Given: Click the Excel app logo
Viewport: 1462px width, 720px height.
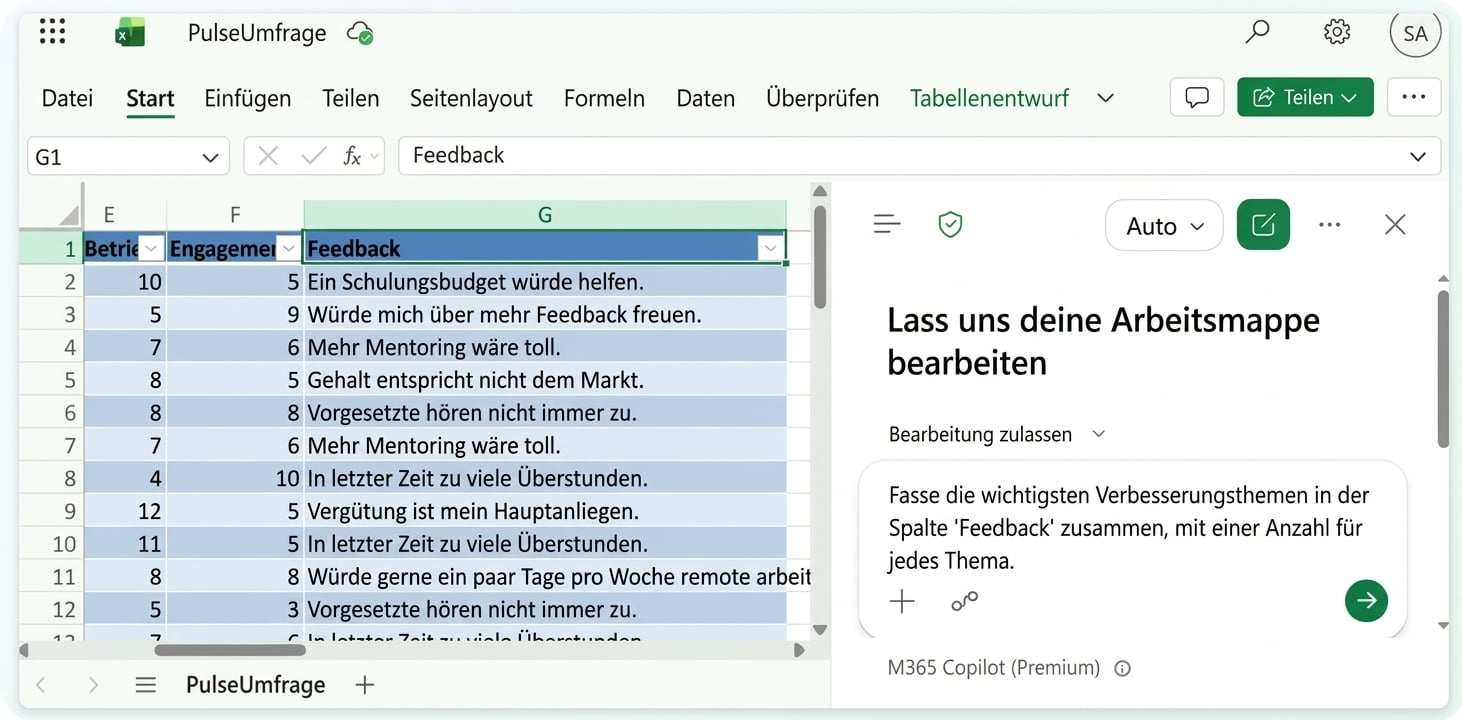Looking at the screenshot, I should [130, 33].
